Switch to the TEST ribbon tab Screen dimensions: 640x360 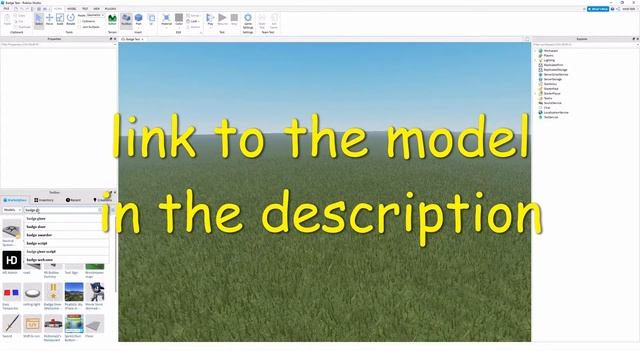[x=85, y=9]
